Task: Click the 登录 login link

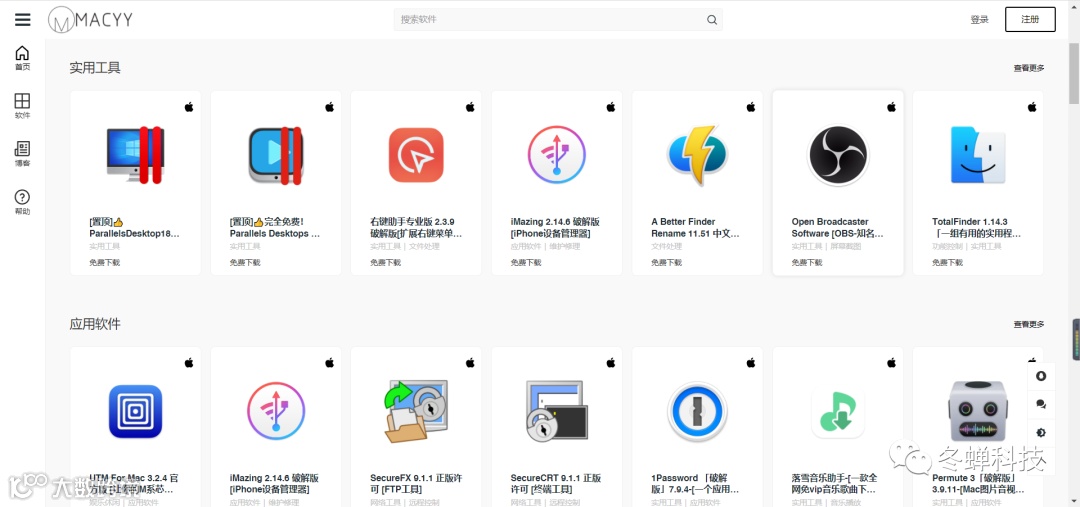Action: click(x=979, y=19)
